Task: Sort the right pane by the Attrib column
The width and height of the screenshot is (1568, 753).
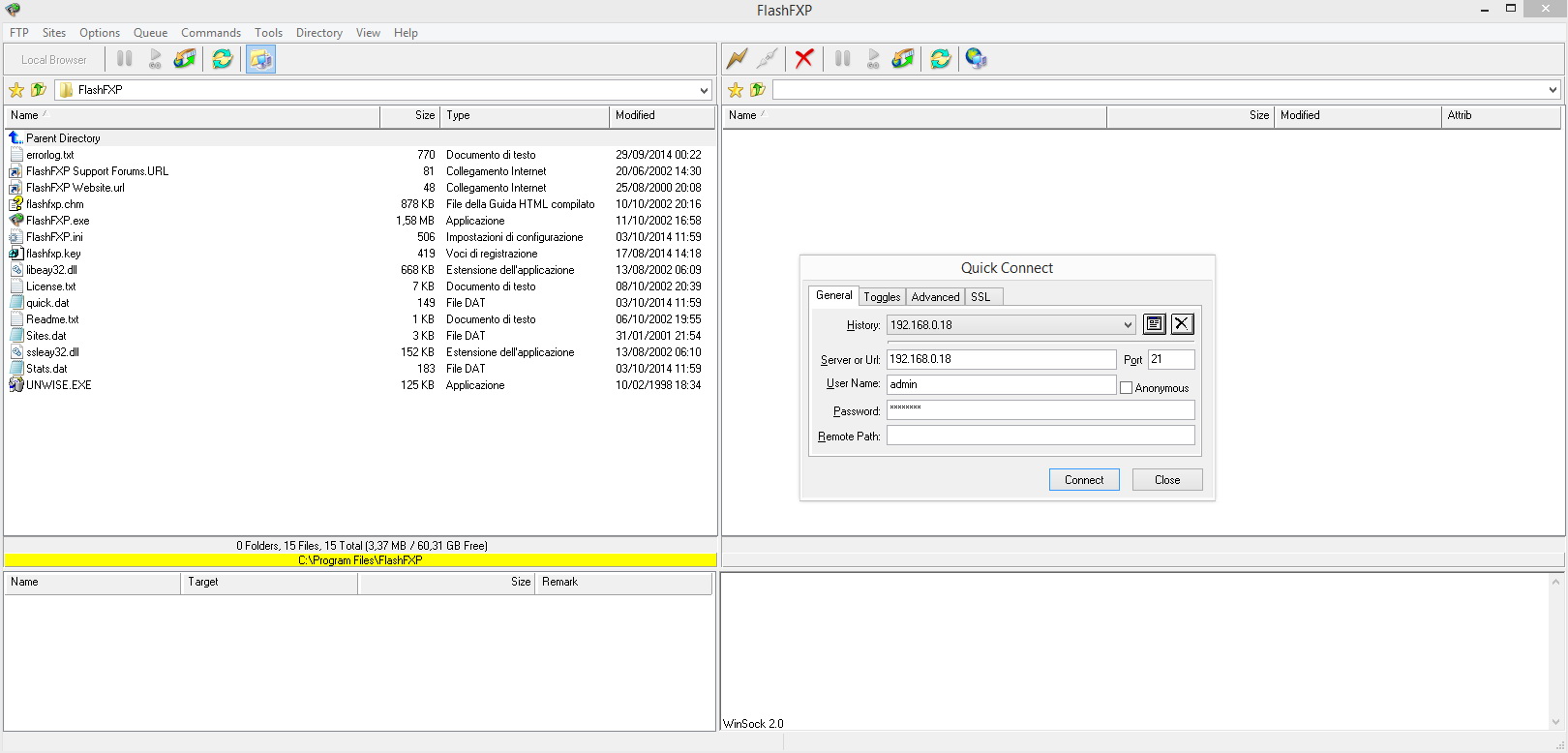Action: point(1500,116)
